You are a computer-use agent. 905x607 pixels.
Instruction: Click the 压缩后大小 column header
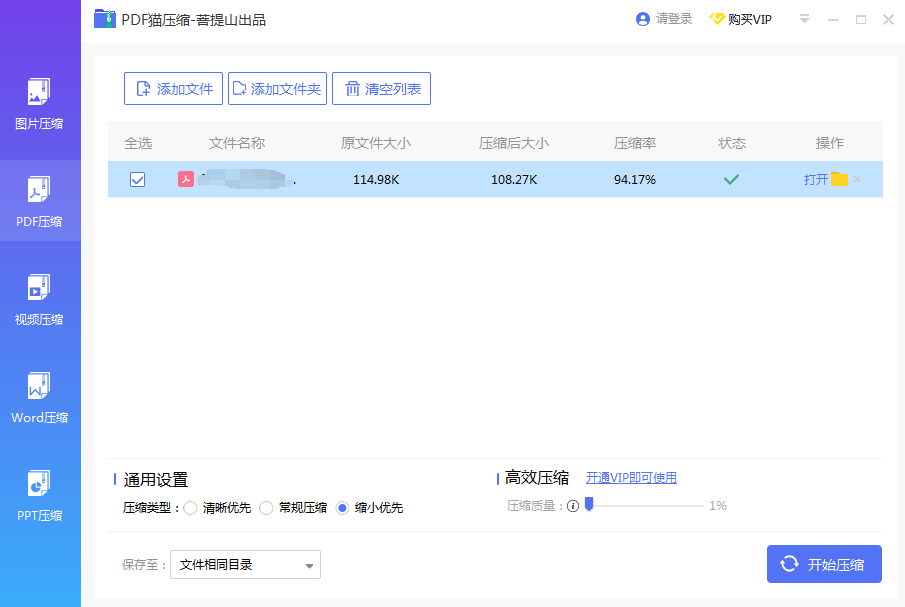[514, 143]
